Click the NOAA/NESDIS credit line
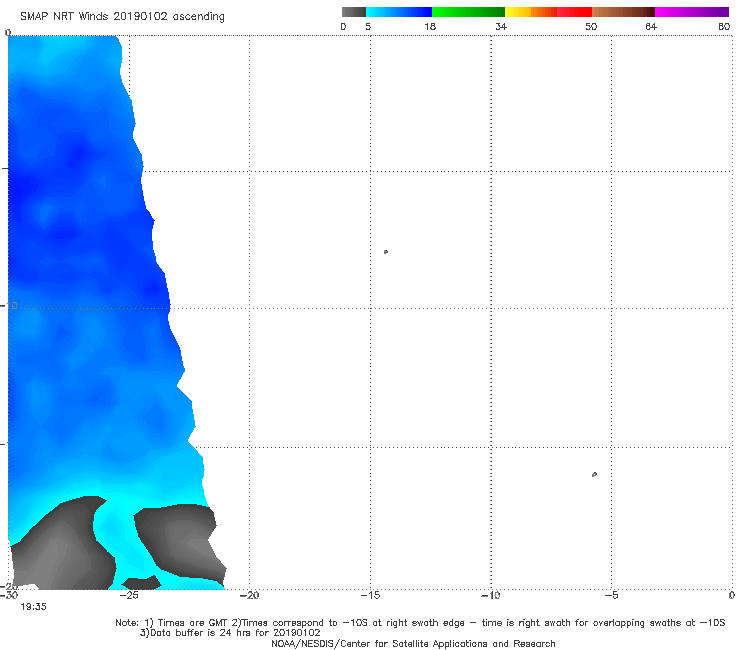Viewport: 740px width, 650px height. 413,644
